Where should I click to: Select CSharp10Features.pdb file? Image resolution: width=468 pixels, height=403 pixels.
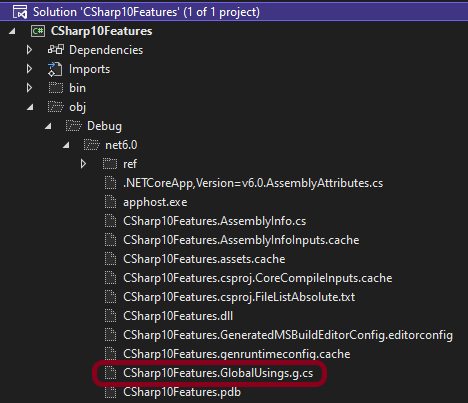(182, 392)
